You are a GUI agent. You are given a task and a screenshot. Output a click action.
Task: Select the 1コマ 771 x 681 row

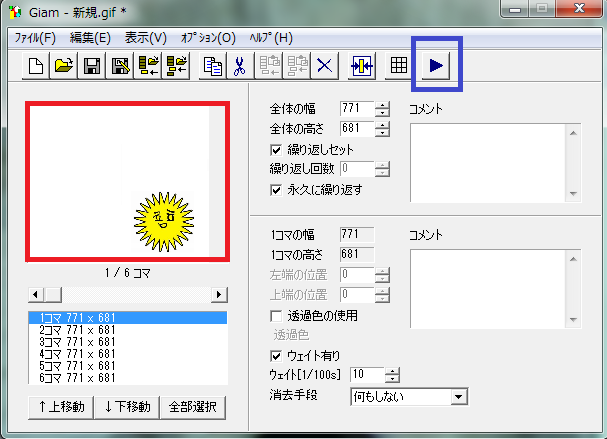pos(128,318)
